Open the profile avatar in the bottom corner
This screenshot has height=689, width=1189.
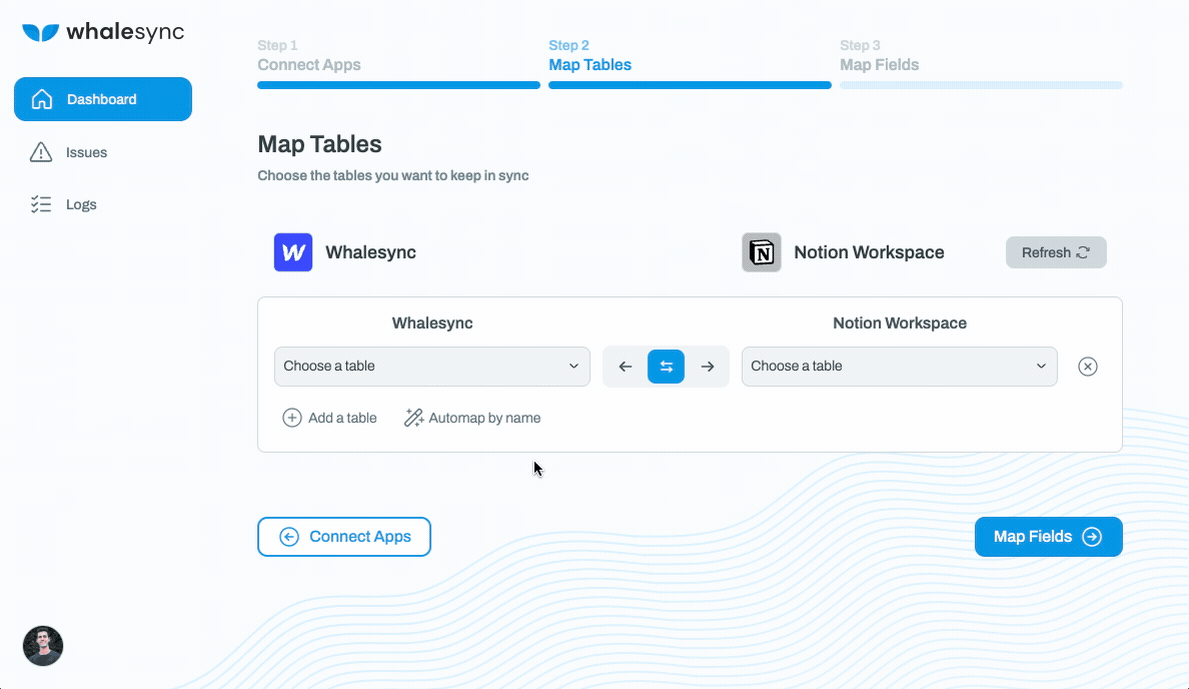click(42, 646)
